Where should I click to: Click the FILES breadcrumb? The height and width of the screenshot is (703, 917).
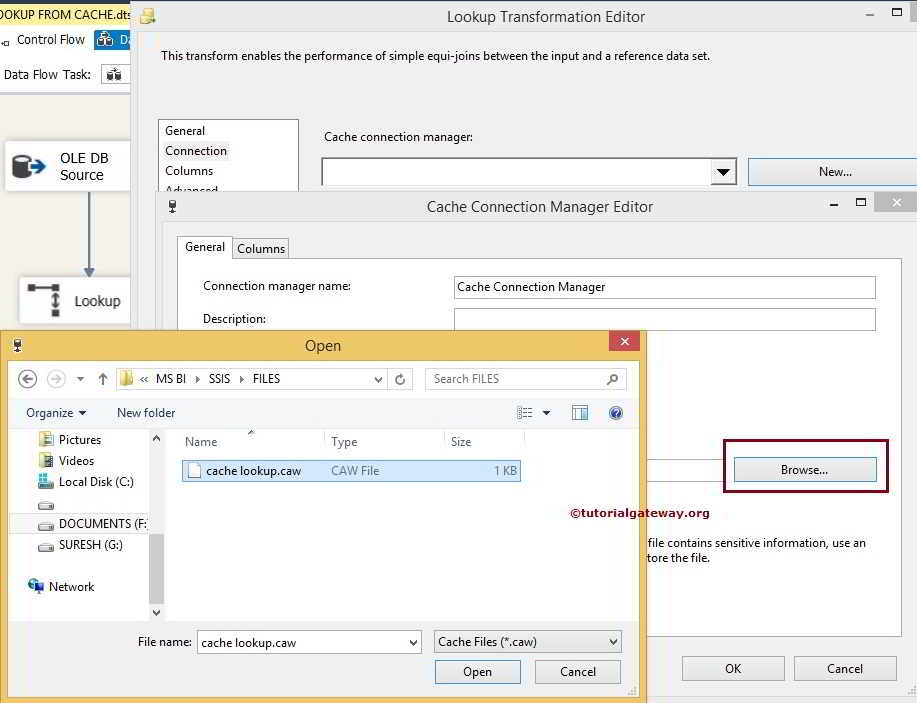[x=266, y=379]
